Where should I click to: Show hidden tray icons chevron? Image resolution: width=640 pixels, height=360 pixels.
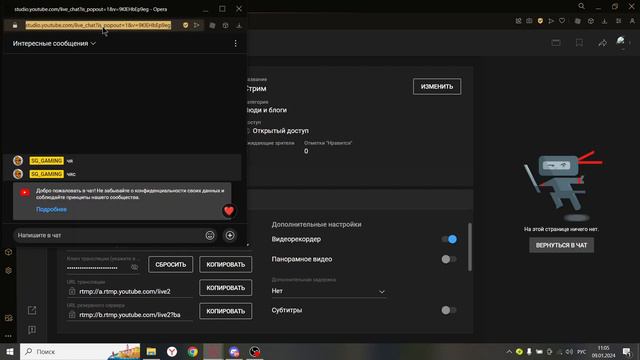[x=509, y=351]
